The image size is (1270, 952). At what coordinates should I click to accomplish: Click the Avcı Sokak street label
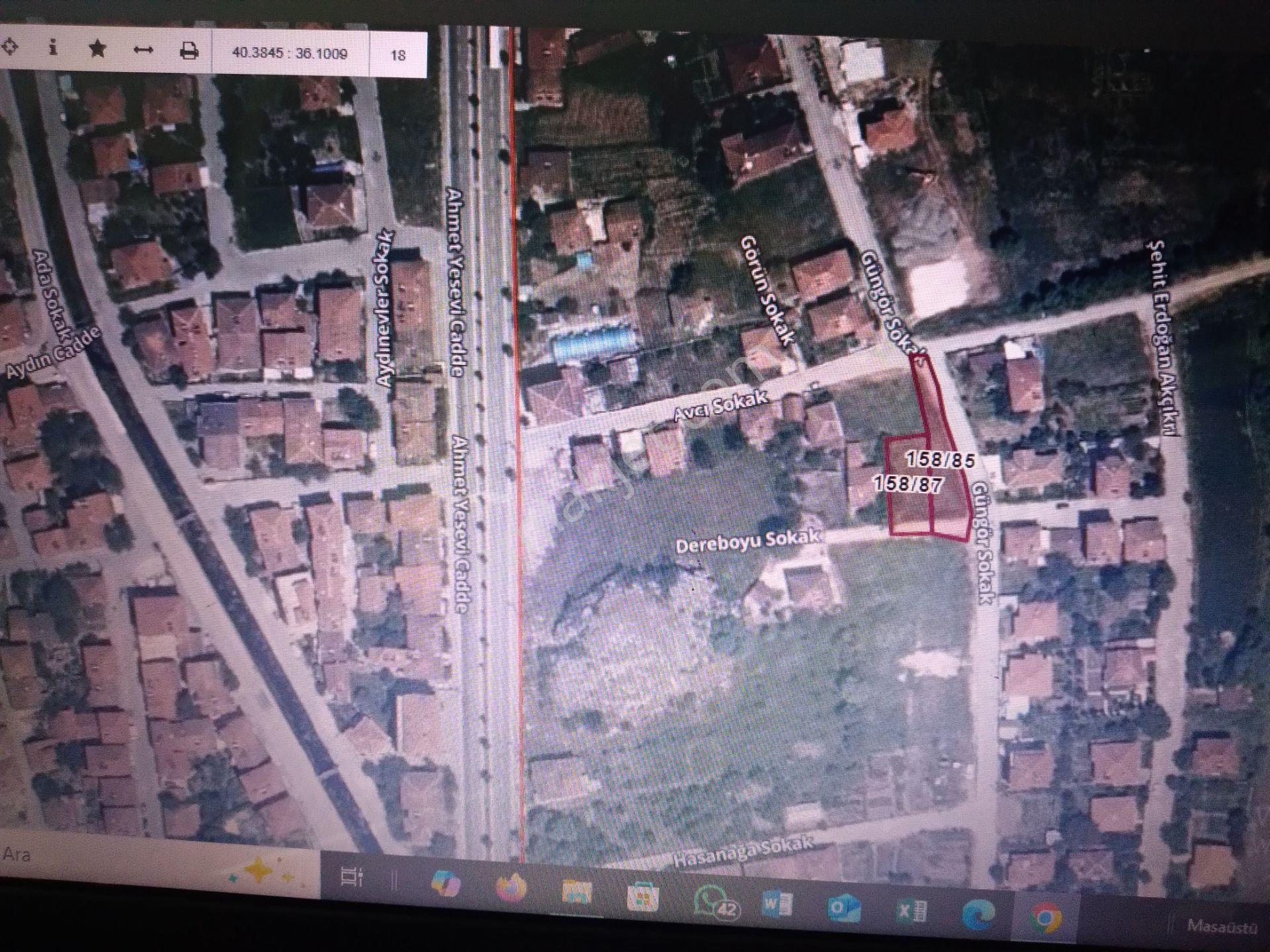click(720, 405)
